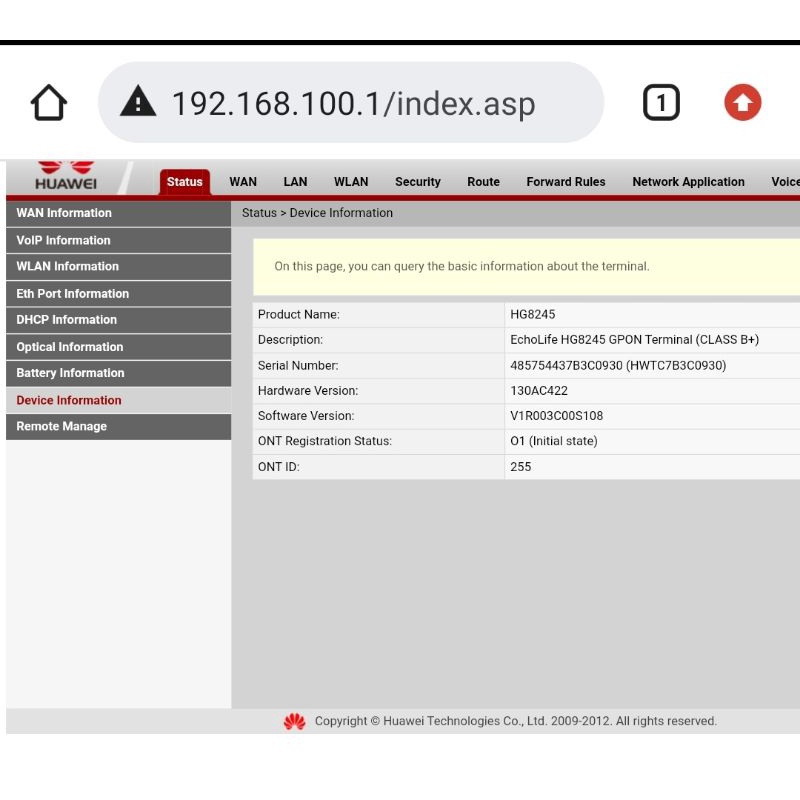Open Optical Information page
The height and width of the screenshot is (800, 800).
(x=70, y=347)
